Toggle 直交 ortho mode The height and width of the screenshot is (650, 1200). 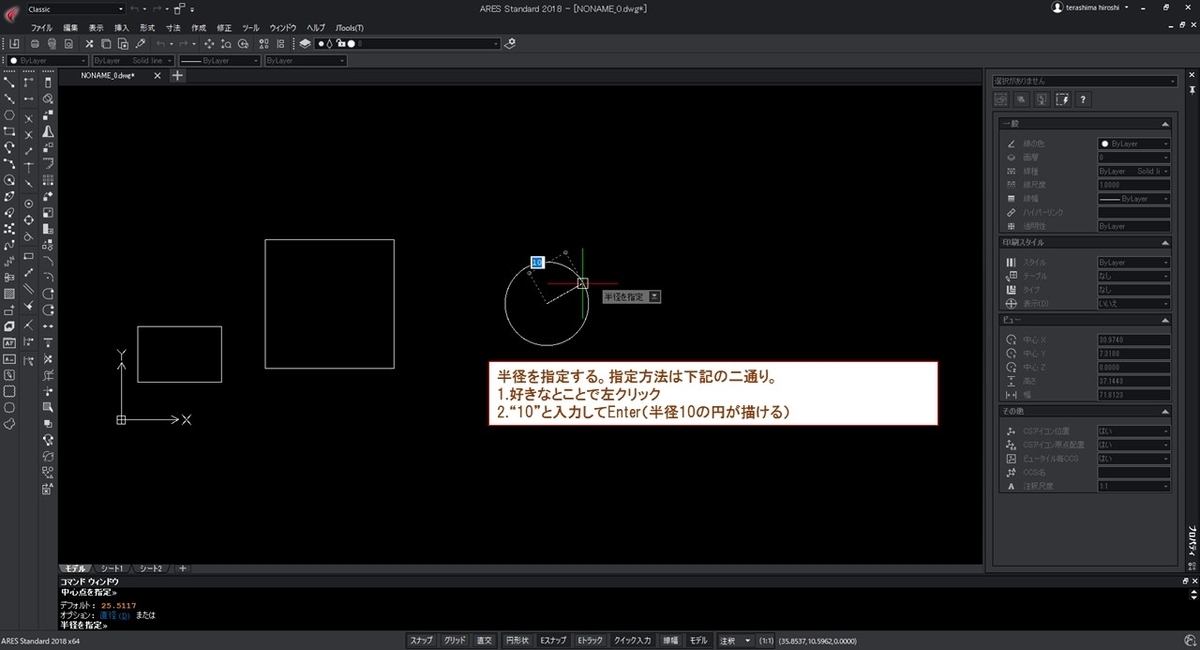pyautogui.click(x=484, y=640)
